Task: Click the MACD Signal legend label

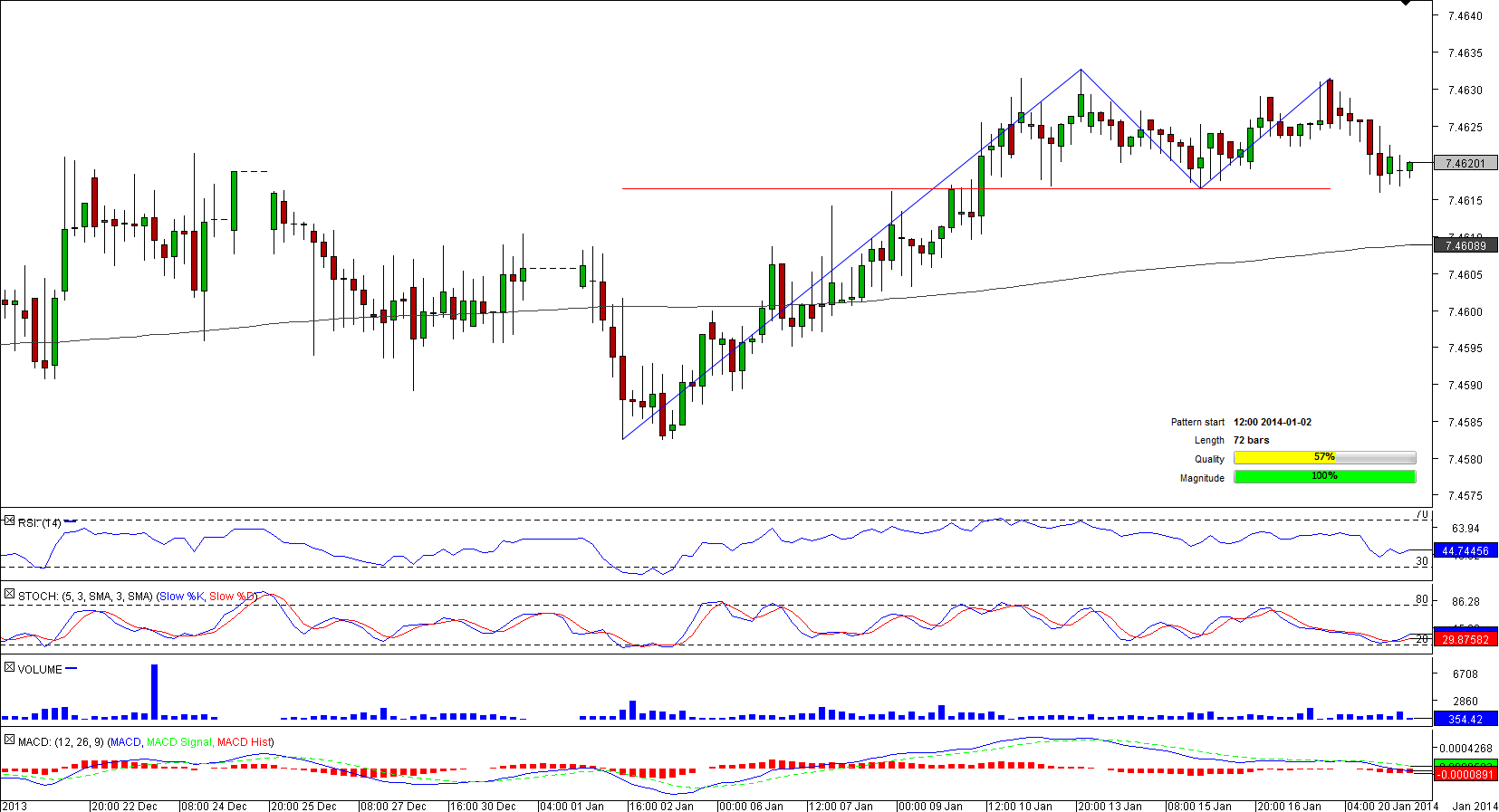Action: 179,742
